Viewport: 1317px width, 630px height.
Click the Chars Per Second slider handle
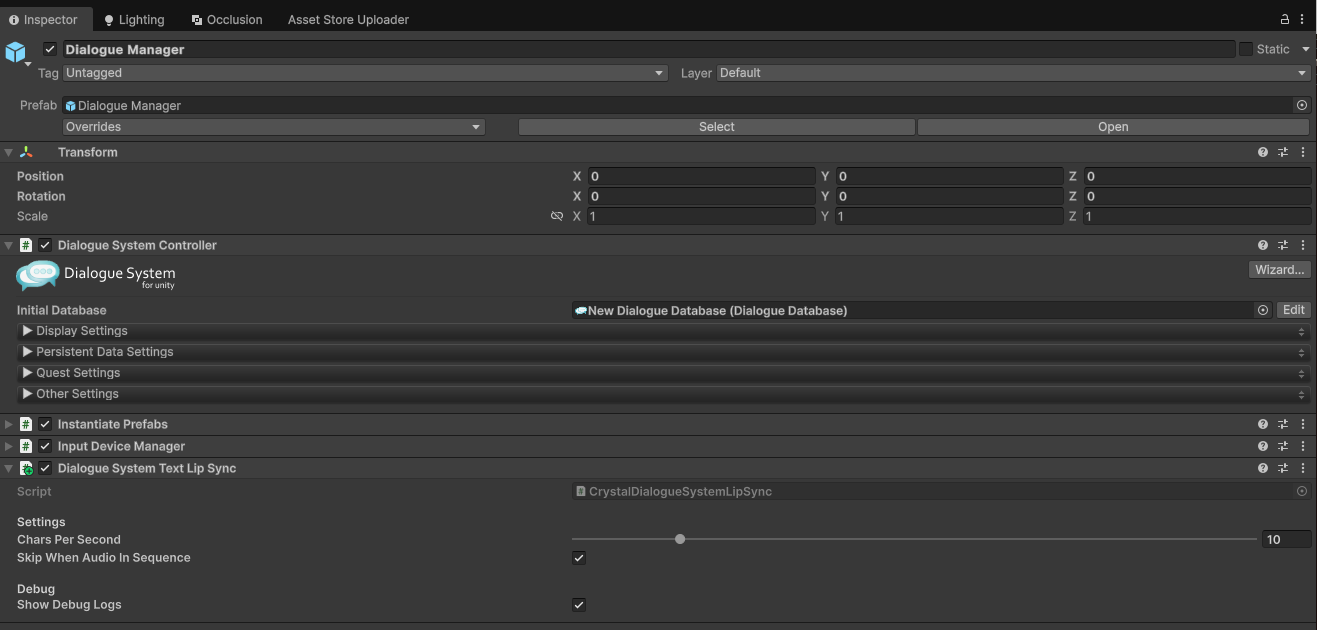[x=680, y=540]
